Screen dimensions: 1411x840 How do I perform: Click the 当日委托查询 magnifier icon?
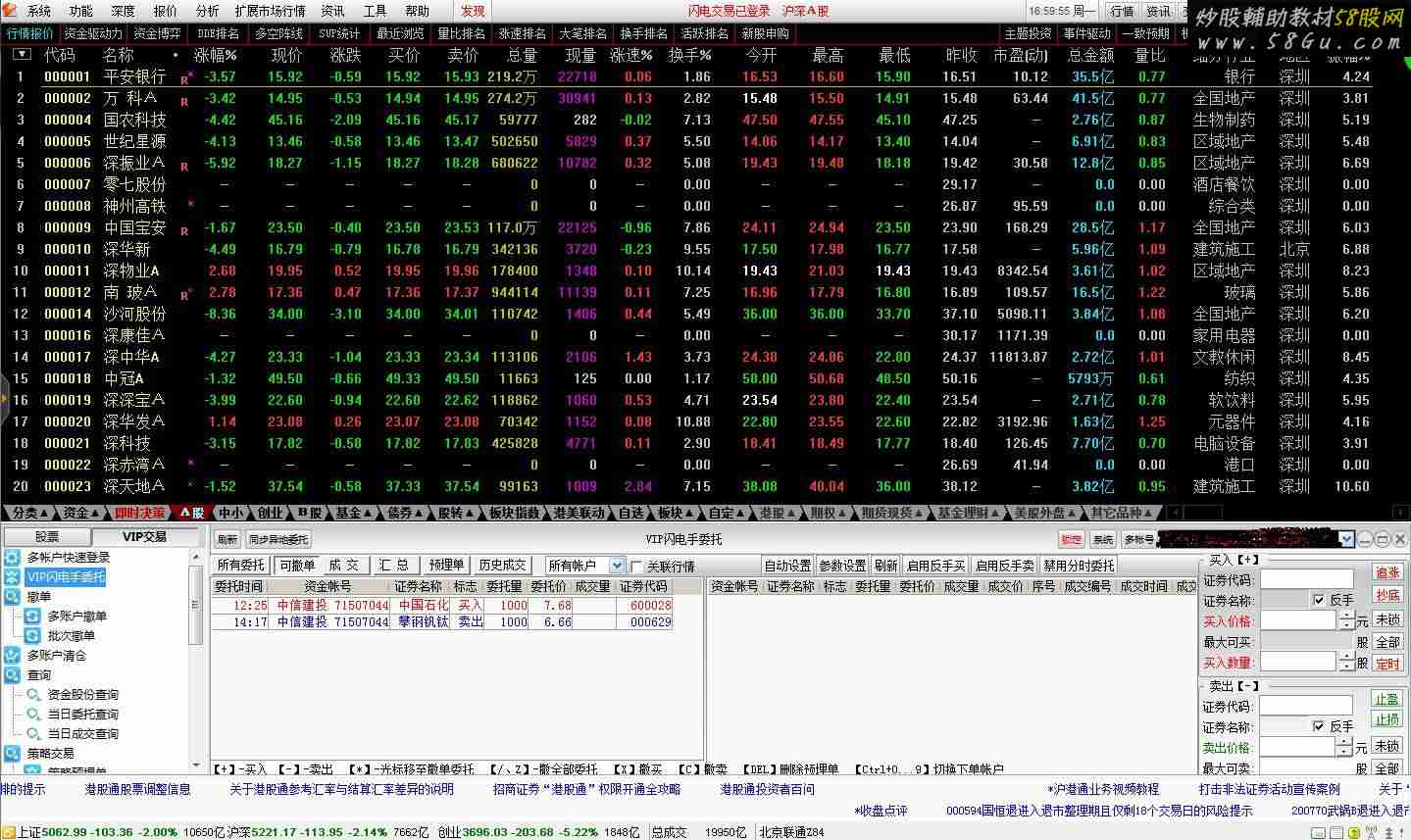pos(33,714)
